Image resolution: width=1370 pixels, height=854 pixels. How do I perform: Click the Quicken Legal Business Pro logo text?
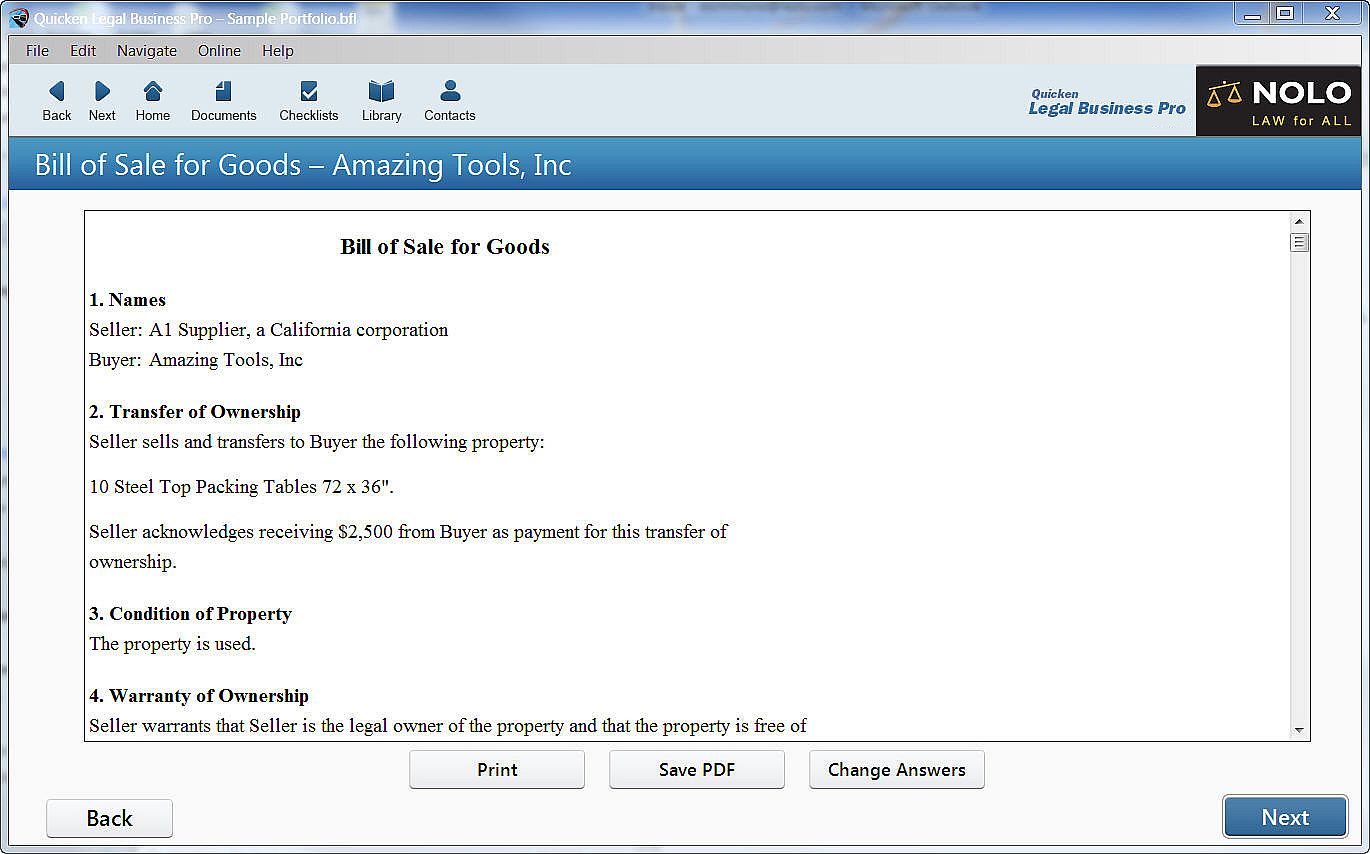pos(1107,102)
